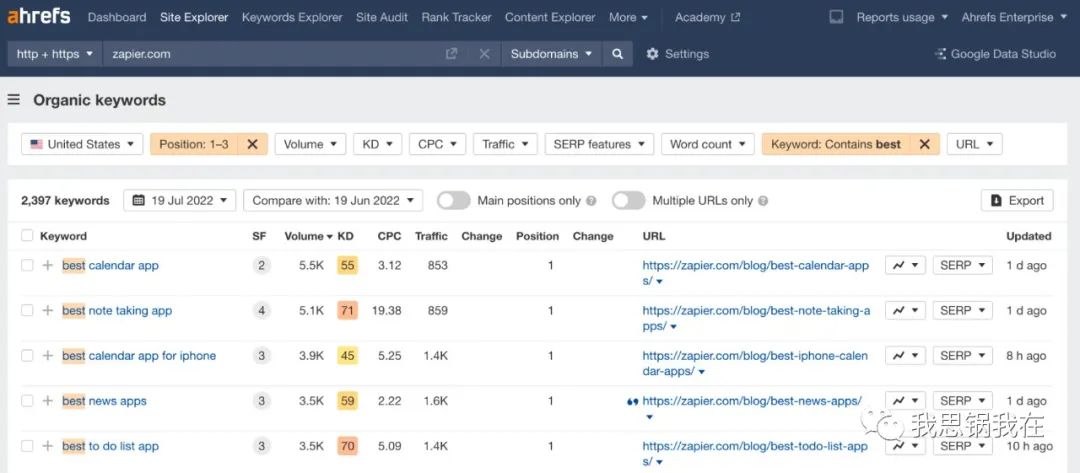
Task: Check the best calendar app for iphone checkbox
Action: click(27, 355)
